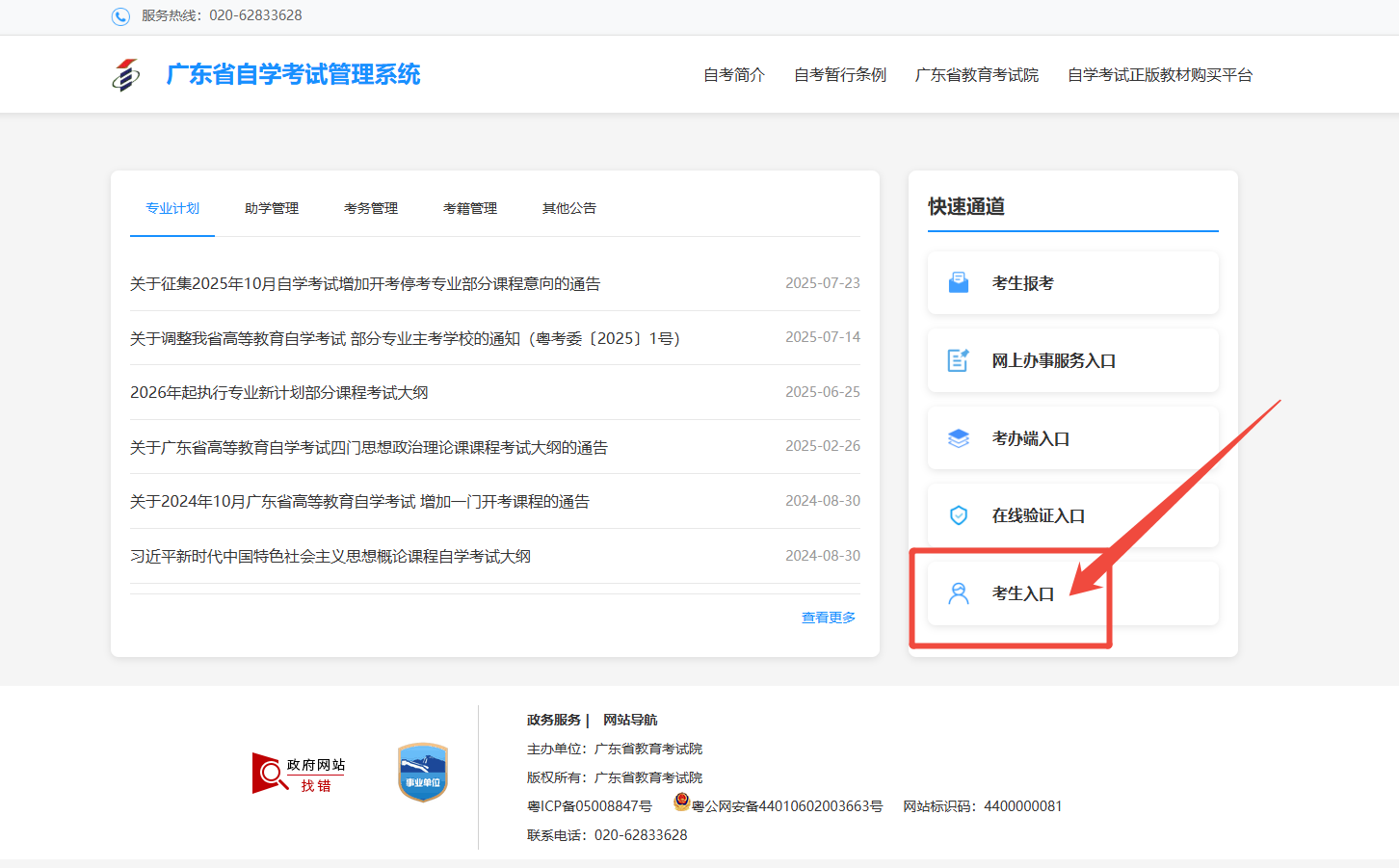Switch to the 考务管理 tab
Image resolution: width=1399 pixels, height=868 pixels.
click(371, 207)
